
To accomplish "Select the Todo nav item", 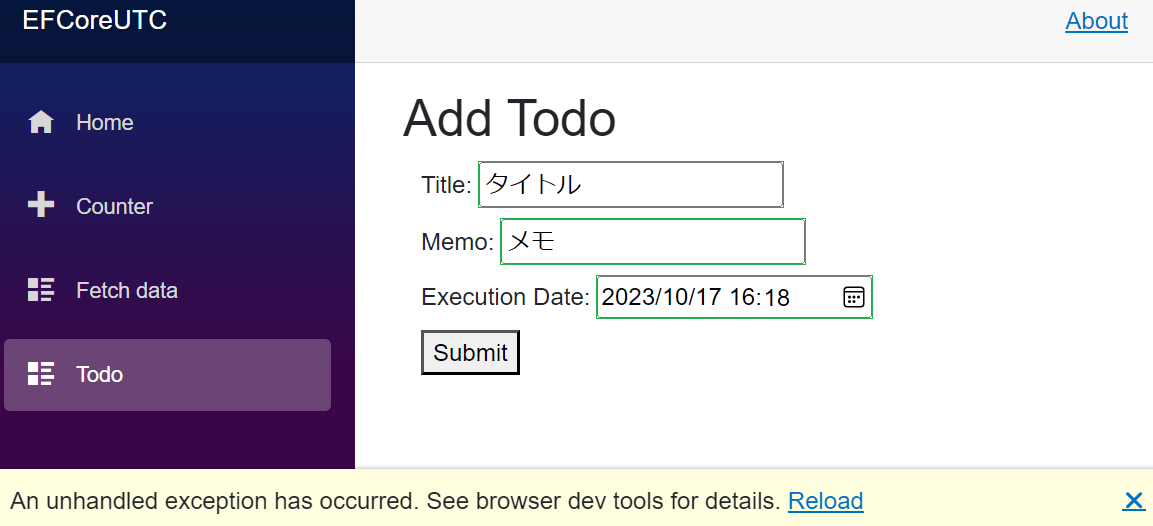I will click(168, 374).
